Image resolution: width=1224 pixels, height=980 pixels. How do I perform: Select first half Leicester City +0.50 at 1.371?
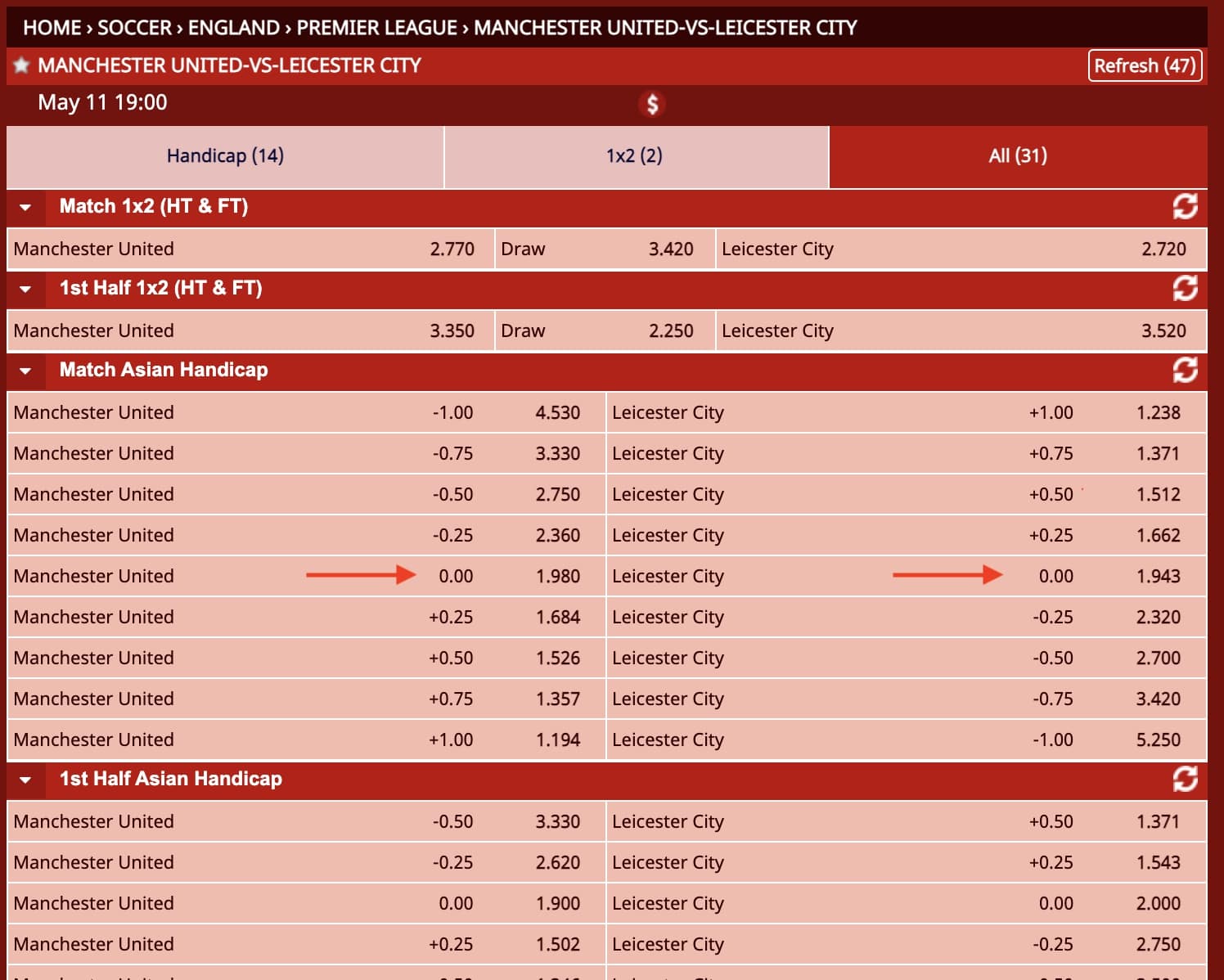(x=907, y=821)
